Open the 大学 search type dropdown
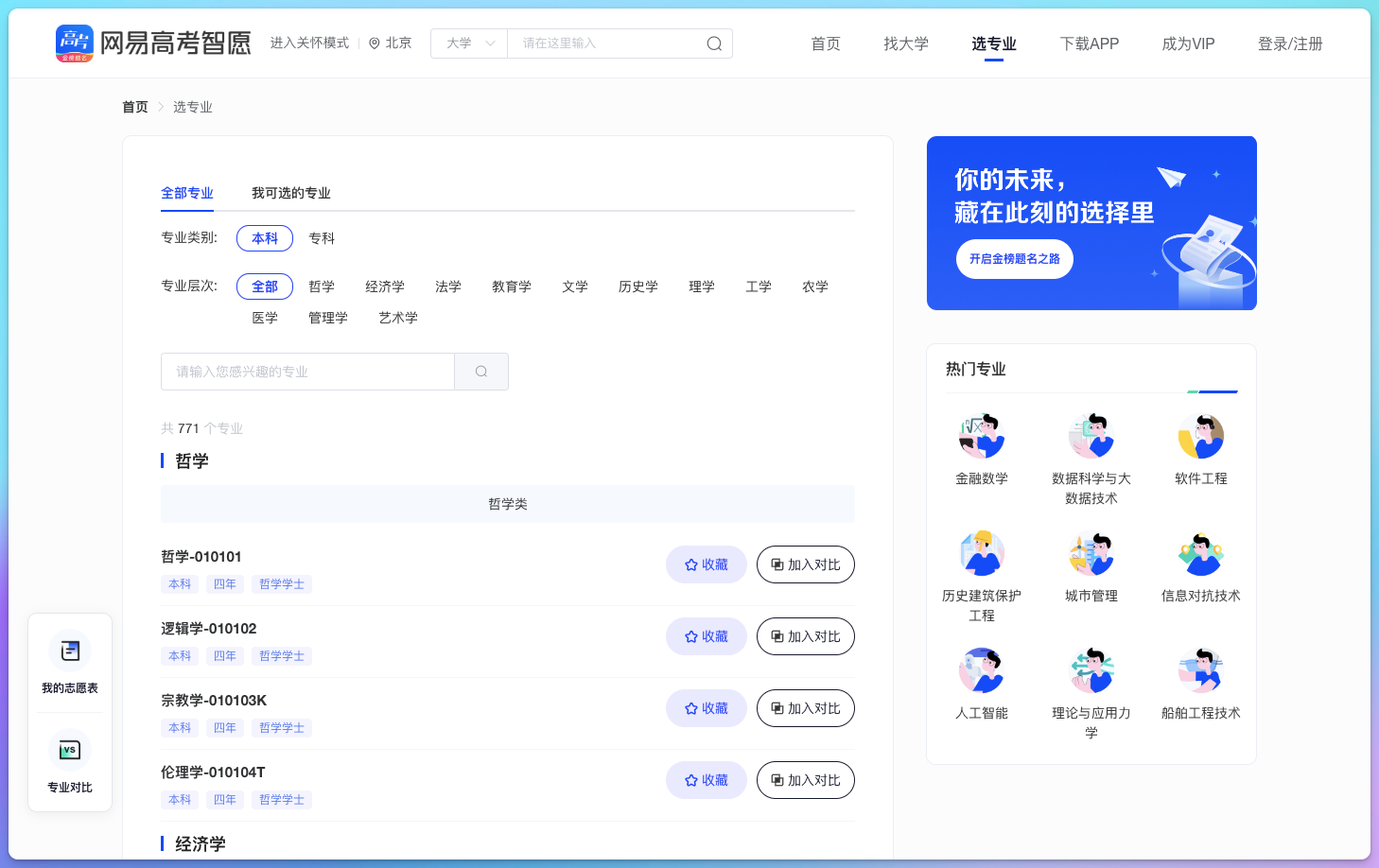The width and height of the screenshot is (1379, 868). pyautogui.click(x=468, y=43)
